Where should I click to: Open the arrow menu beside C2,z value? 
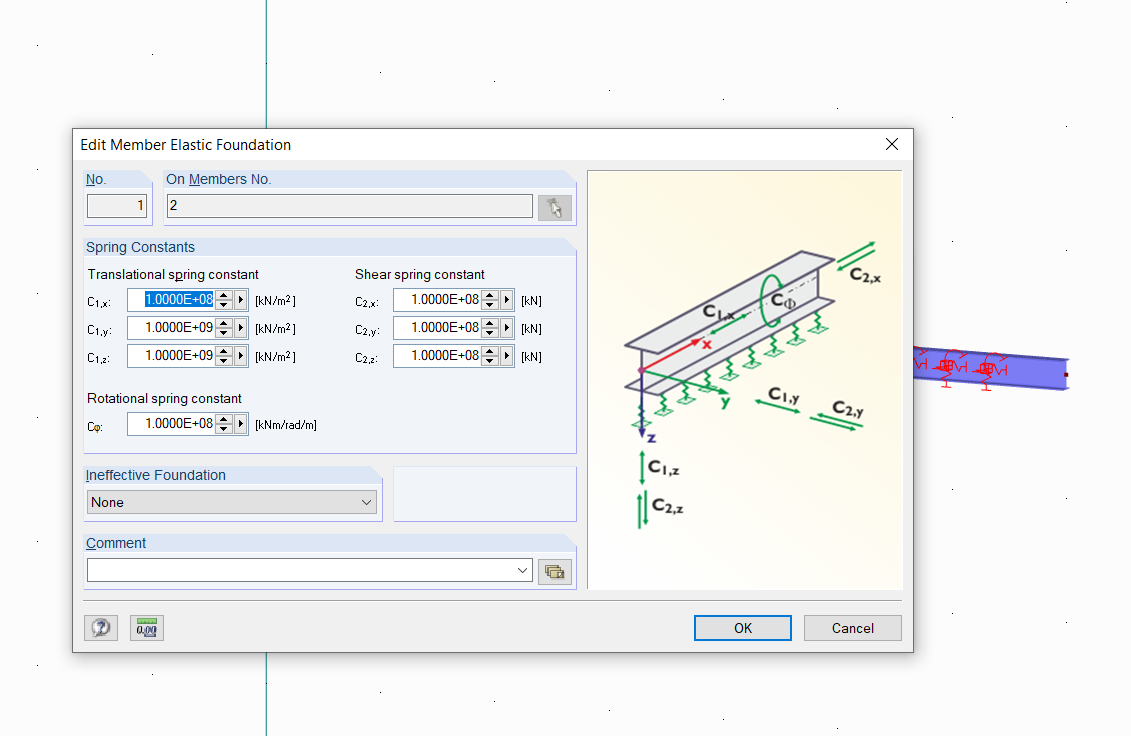click(507, 356)
